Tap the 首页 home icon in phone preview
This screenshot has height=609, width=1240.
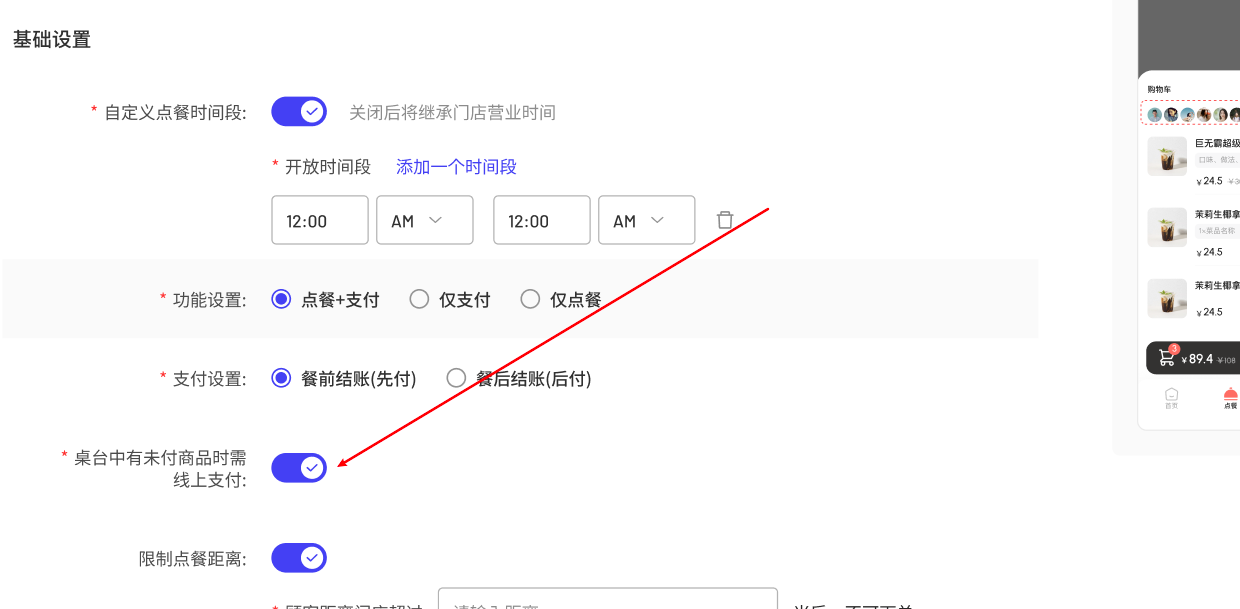click(1171, 398)
